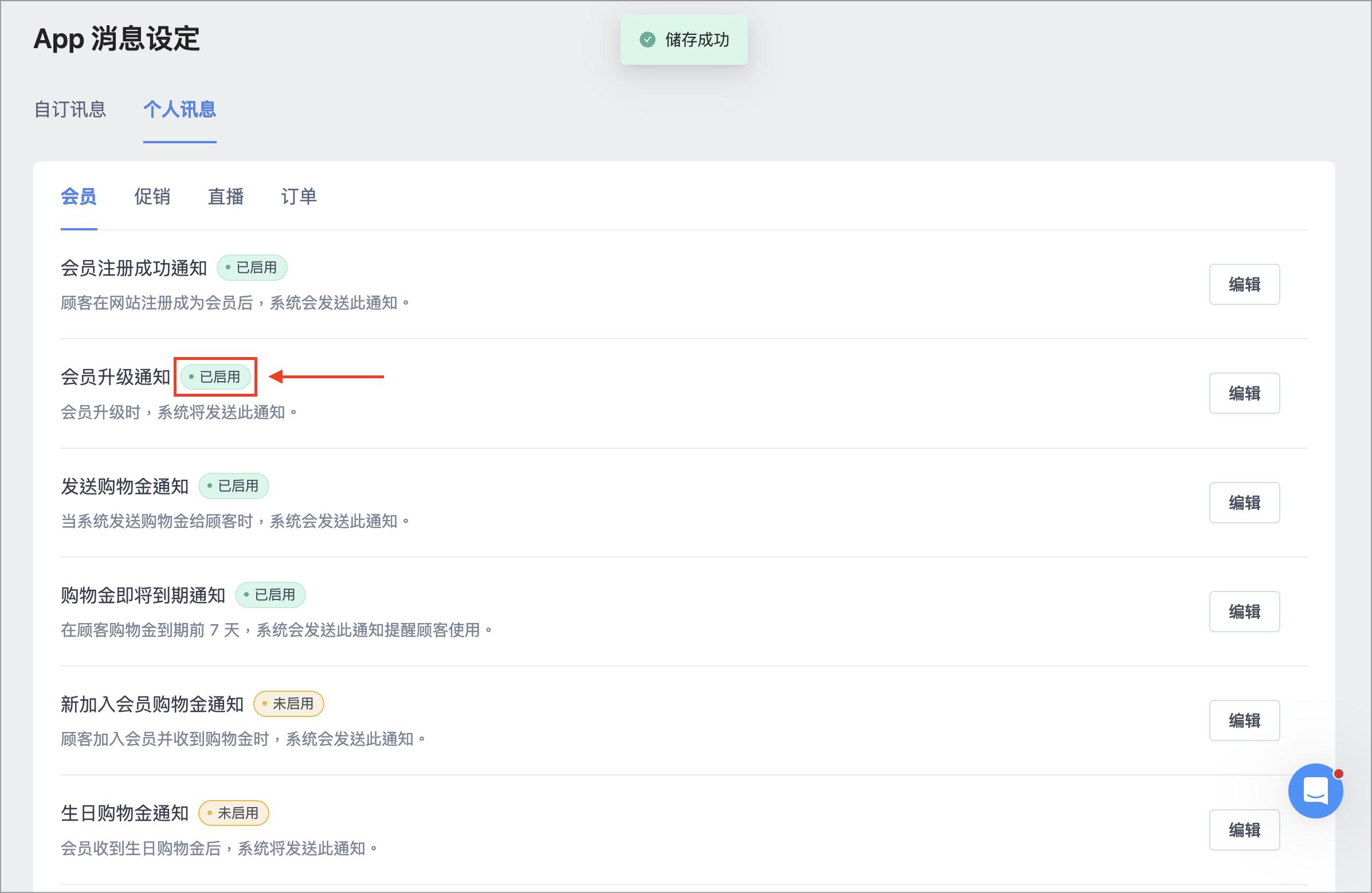This screenshot has width=1372, height=893.
Task: Edit the 会员注册成功通知 notification
Action: (x=1244, y=284)
